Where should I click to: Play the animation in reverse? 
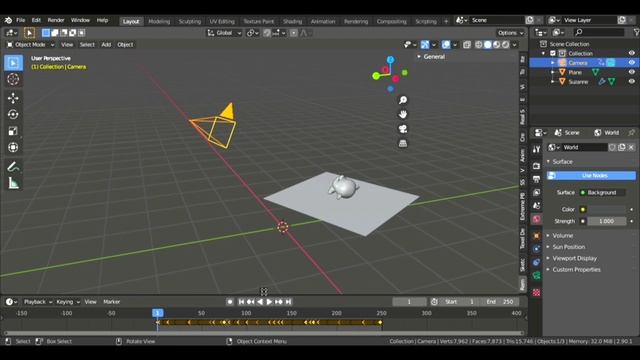(x=260, y=302)
